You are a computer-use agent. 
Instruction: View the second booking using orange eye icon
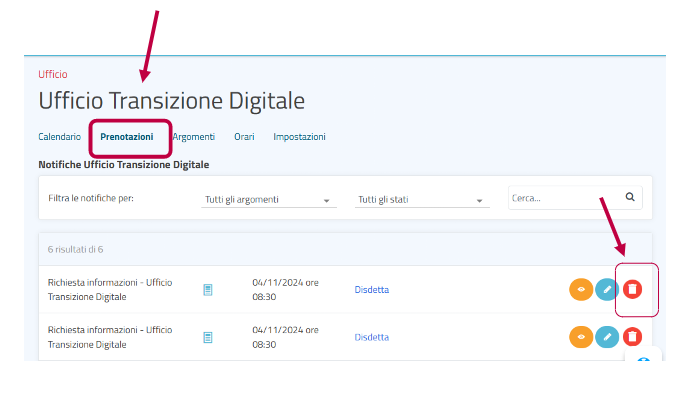click(581, 337)
